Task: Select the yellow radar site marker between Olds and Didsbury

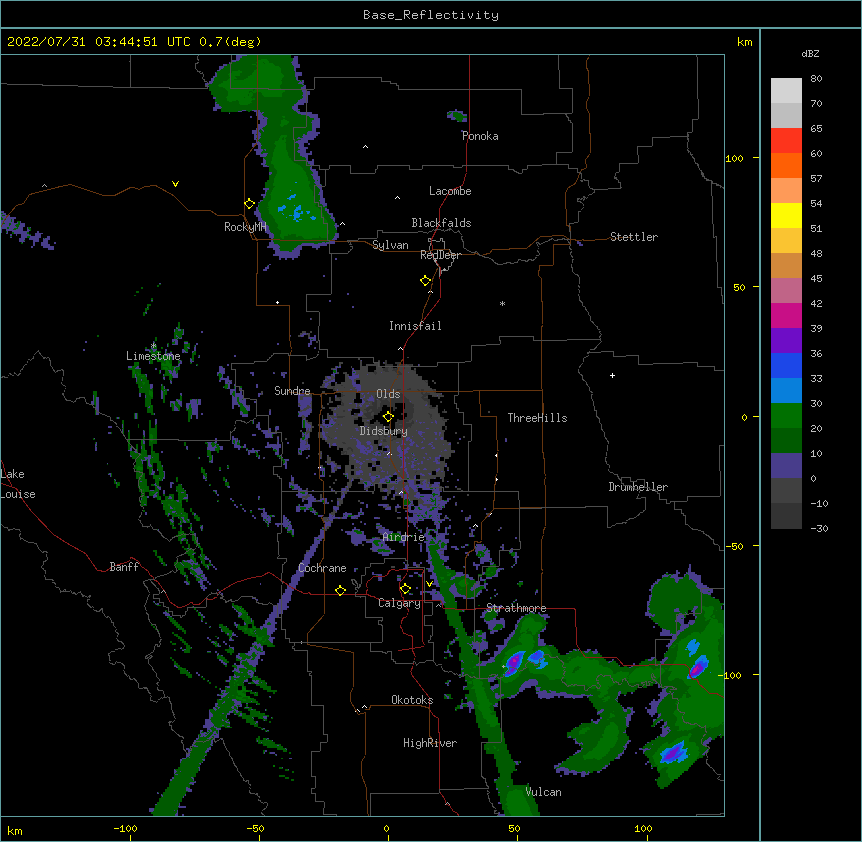Action: pyautogui.click(x=388, y=417)
